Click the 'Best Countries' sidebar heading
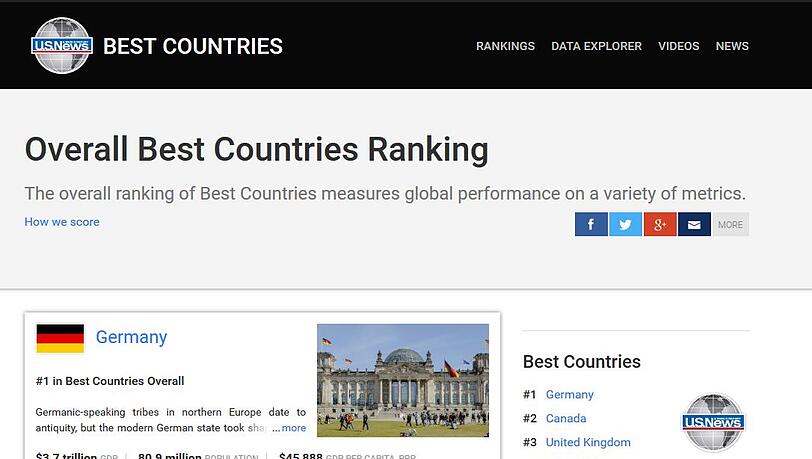This screenshot has width=812, height=459. 582,361
